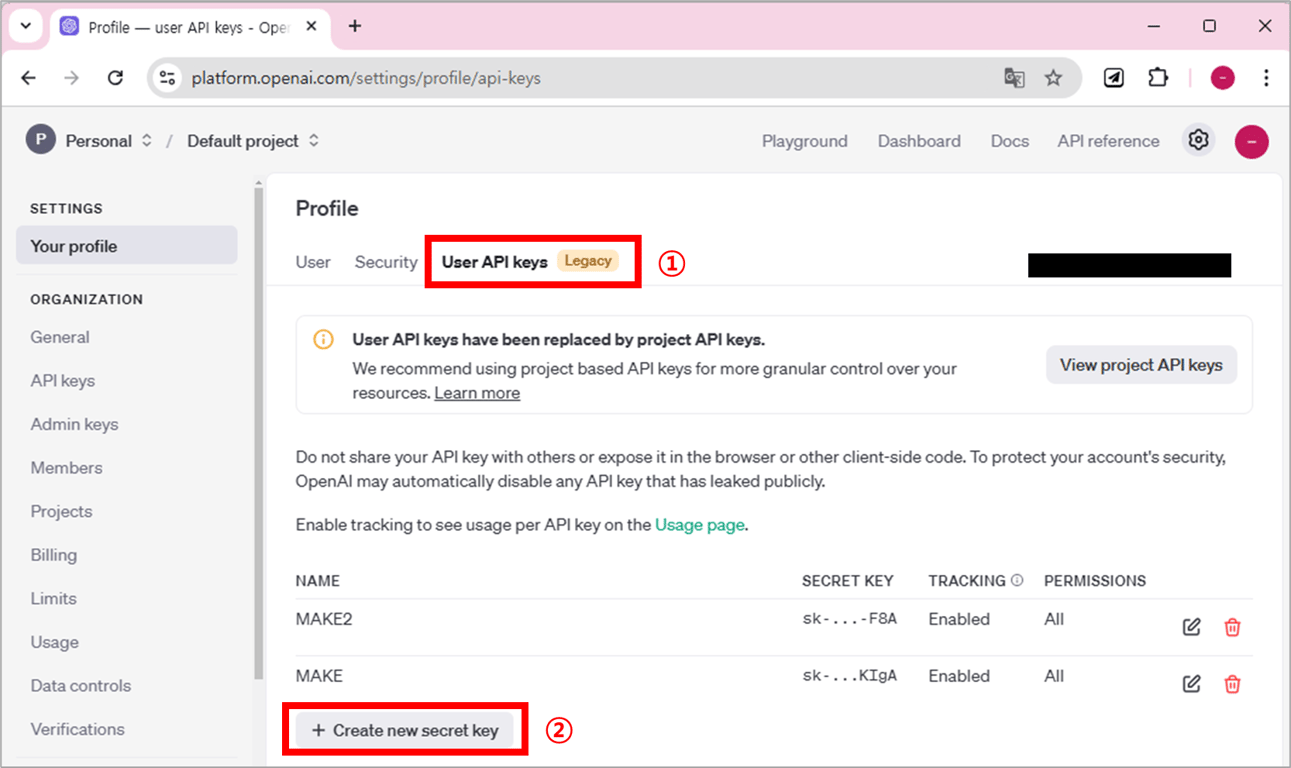The width and height of the screenshot is (1291, 768).
Task: Open API keys in the sidebar
Action: pyautogui.click(x=63, y=381)
